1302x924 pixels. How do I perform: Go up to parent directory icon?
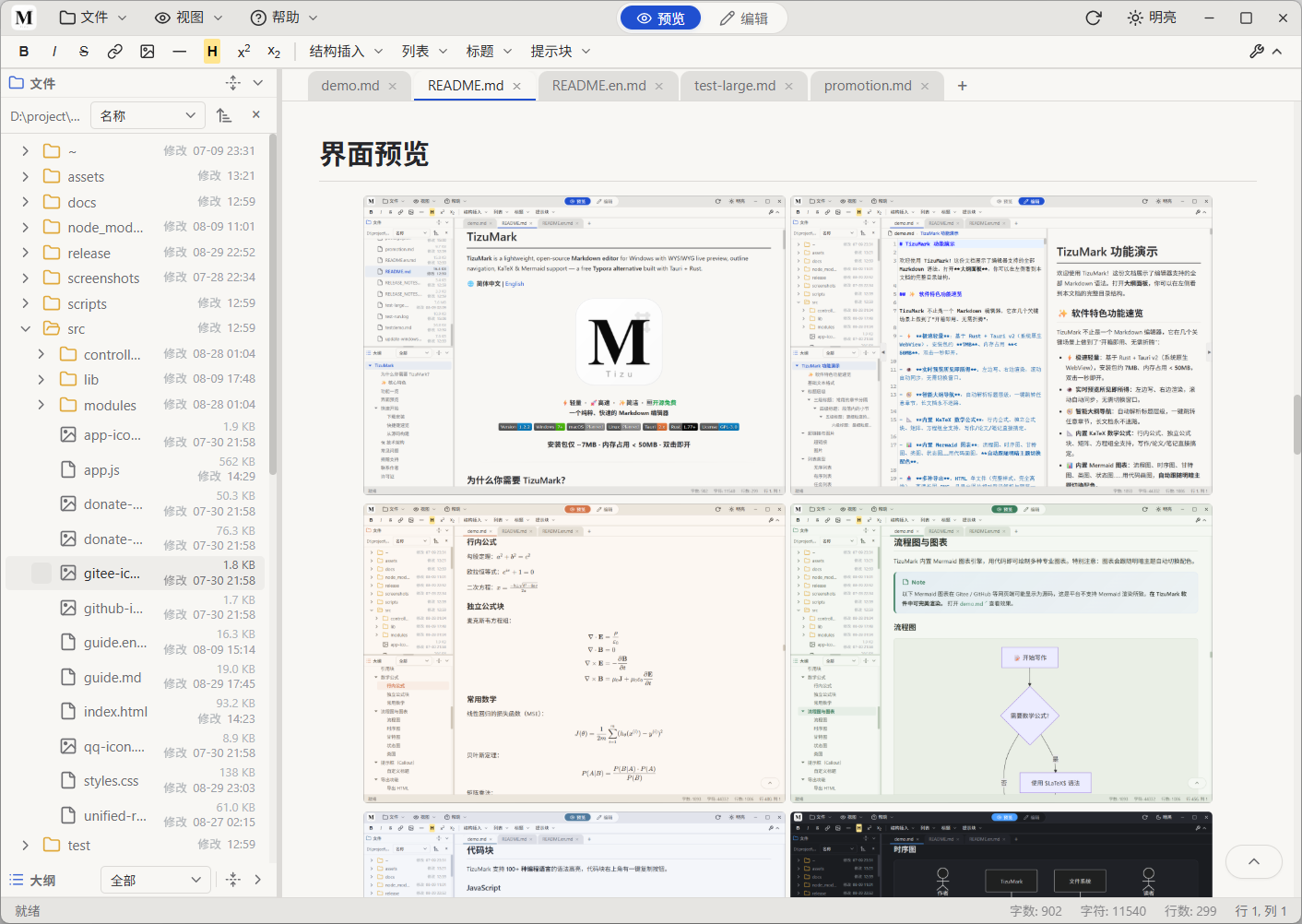(x=224, y=115)
